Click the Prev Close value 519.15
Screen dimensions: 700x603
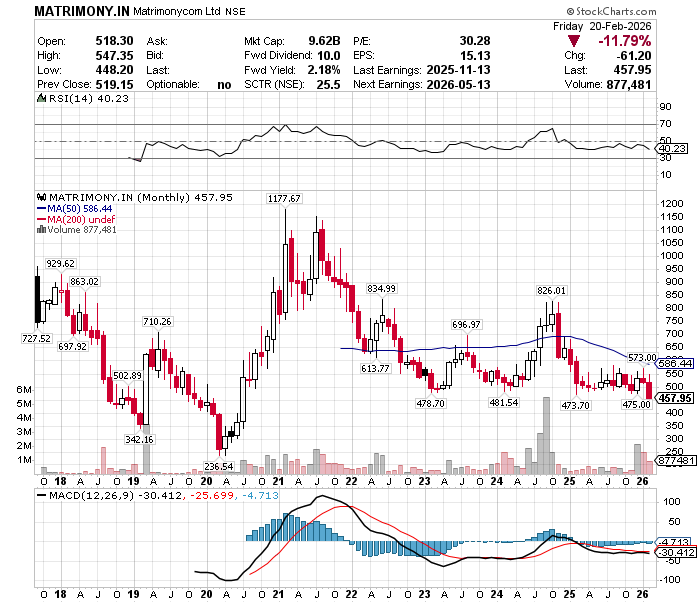point(114,84)
